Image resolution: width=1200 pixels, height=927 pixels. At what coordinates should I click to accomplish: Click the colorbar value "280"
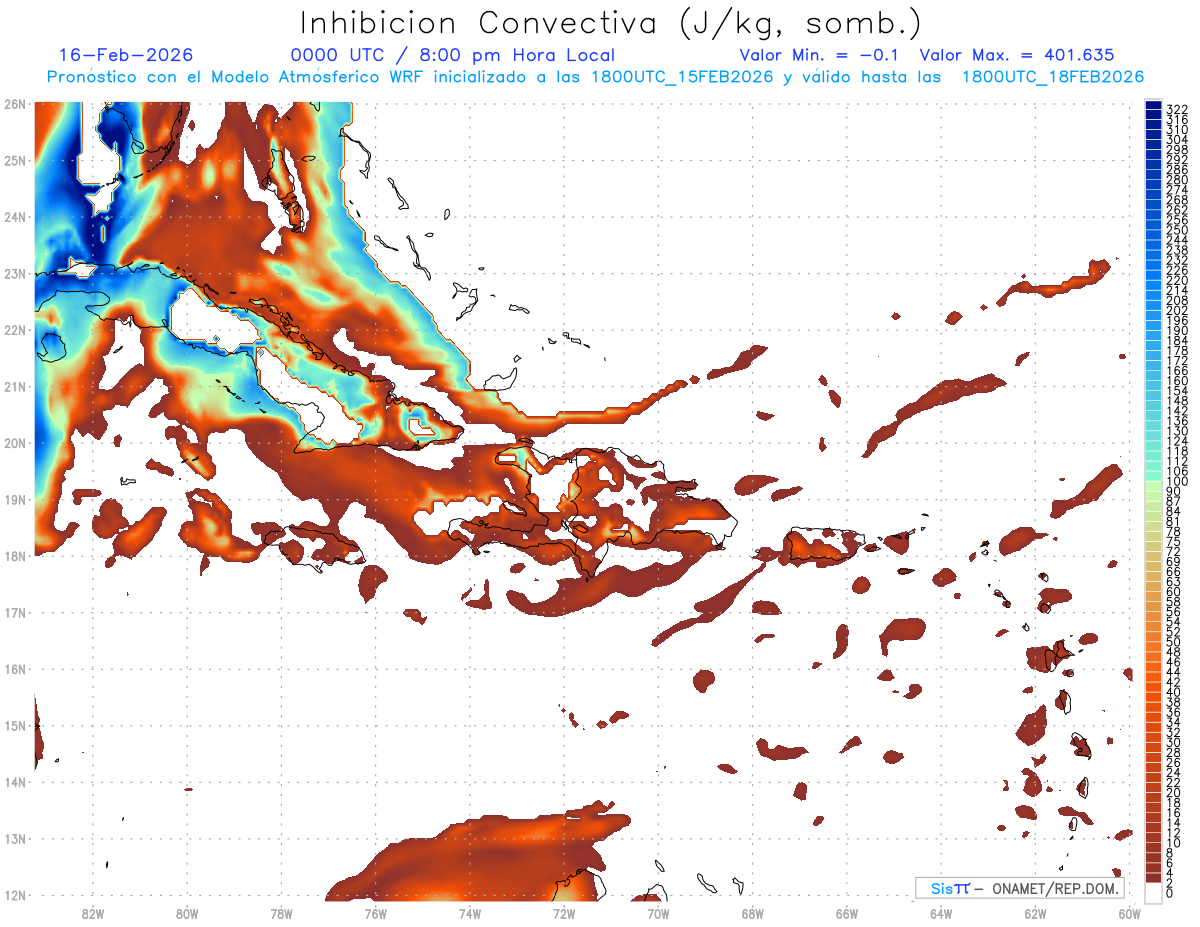[x=1177, y=180]
